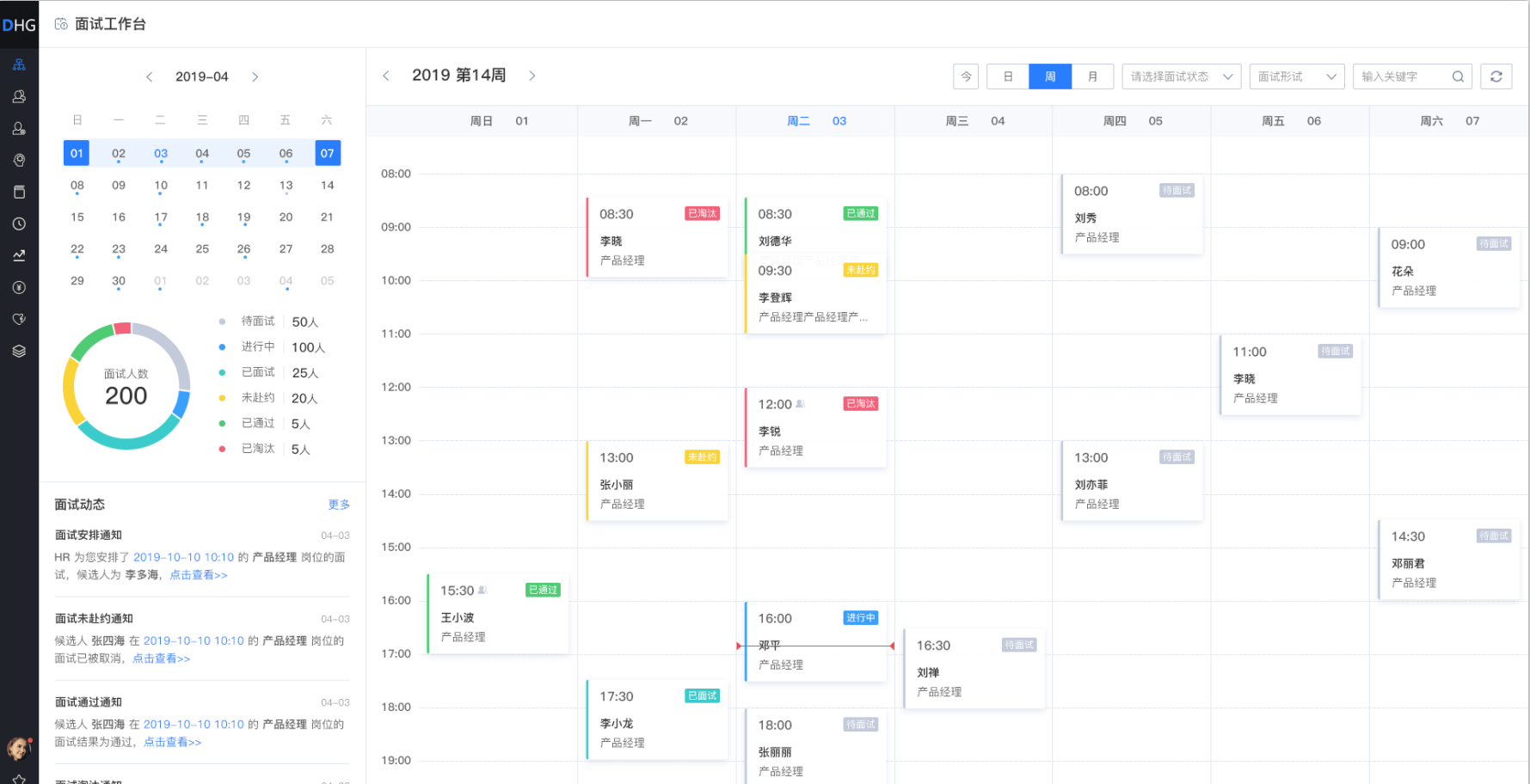Expand the 面试形式 dropdown
Image resolution: width=1530 pixels, height=784 pixels.
(1296, 77)
